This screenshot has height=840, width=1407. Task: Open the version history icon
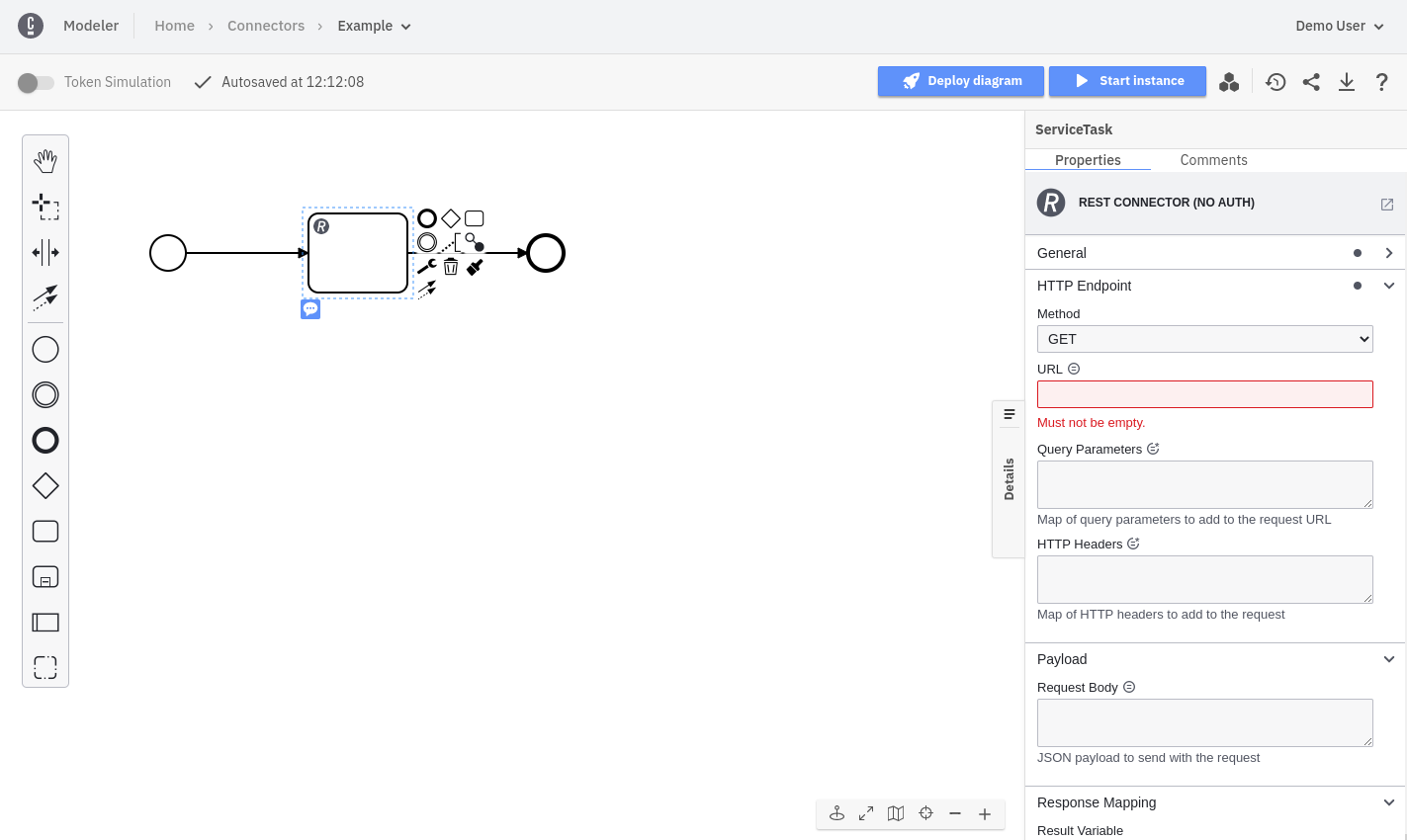point(1275,82)
